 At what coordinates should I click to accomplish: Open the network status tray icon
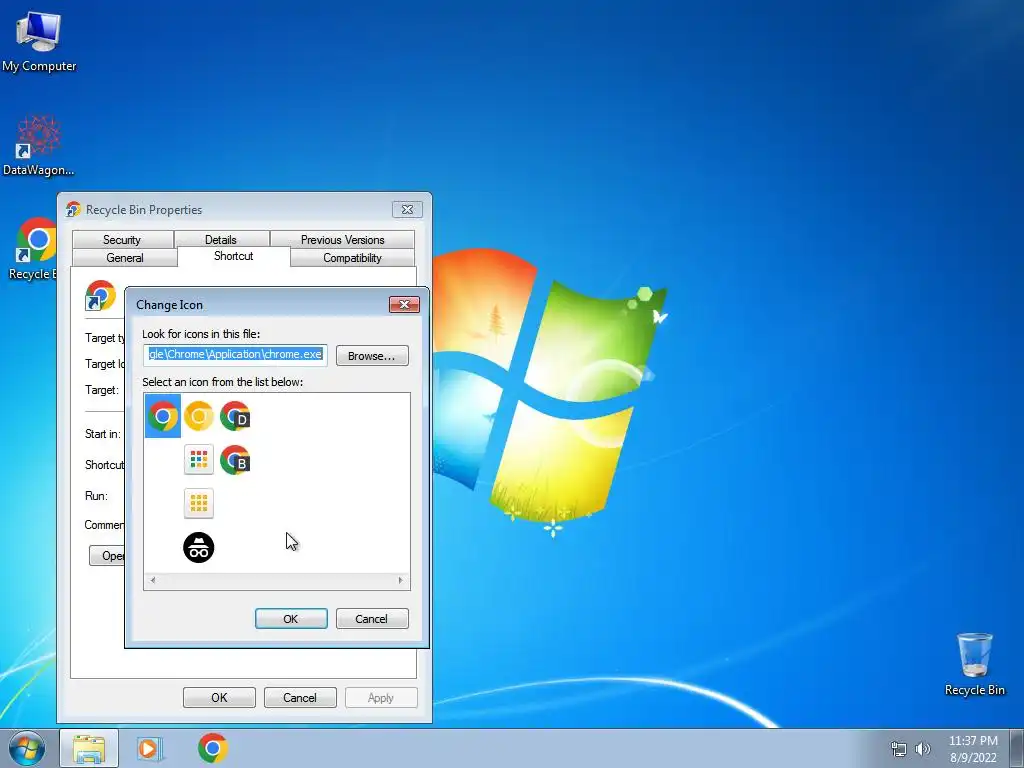click(x=899, y=749)
